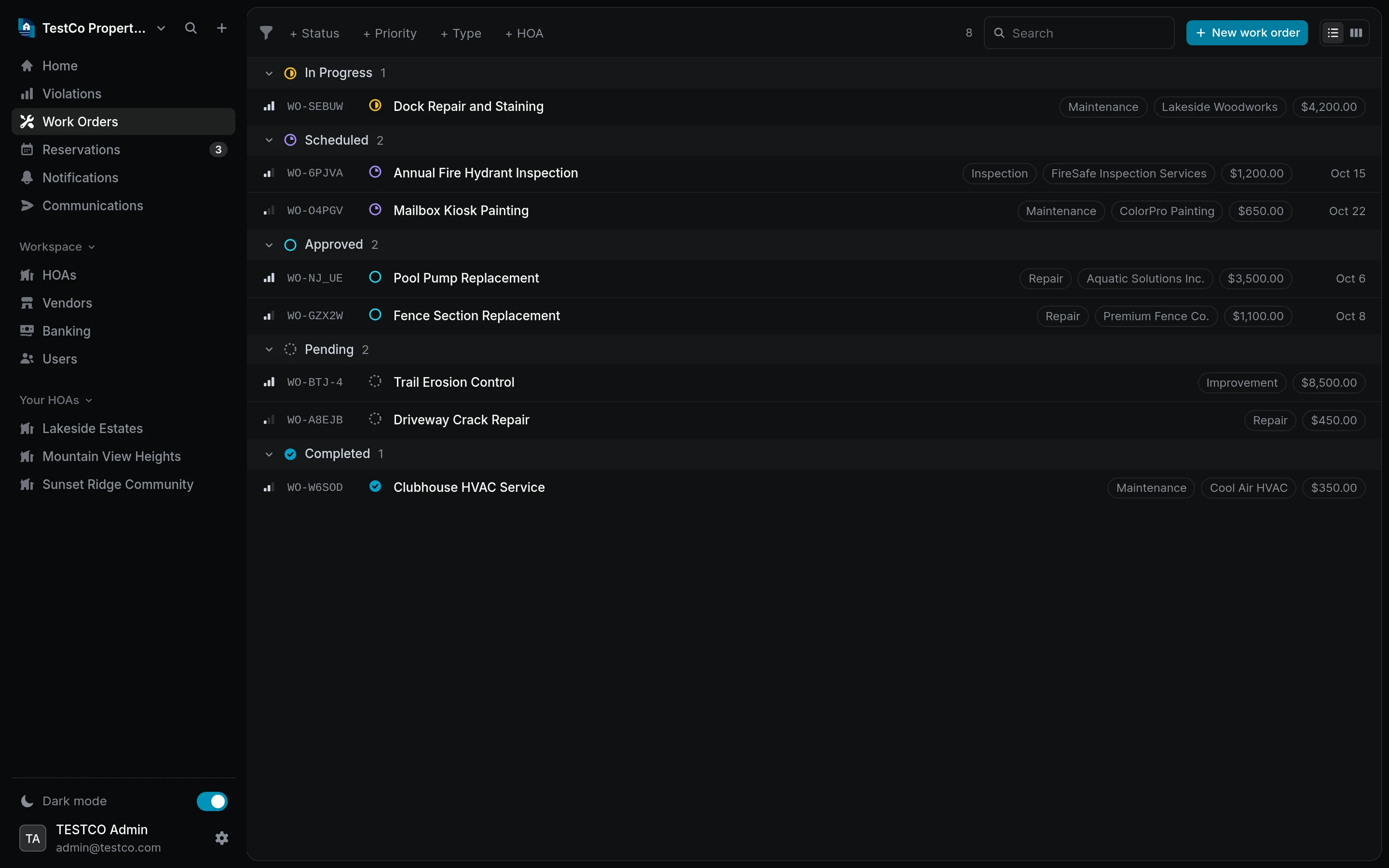Image resolution: width=1389 pixels, height=868 pixels.
Task: Click the status icon of Dock Repair and Staining
Action: tap(375, 106)
